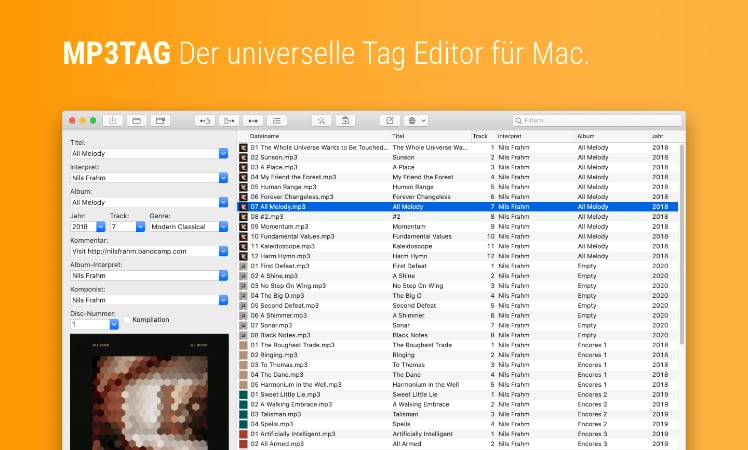Viewport: 748px width, 450px height.
Task: Click the Actions wand toolbar icon
Action: 322,121
